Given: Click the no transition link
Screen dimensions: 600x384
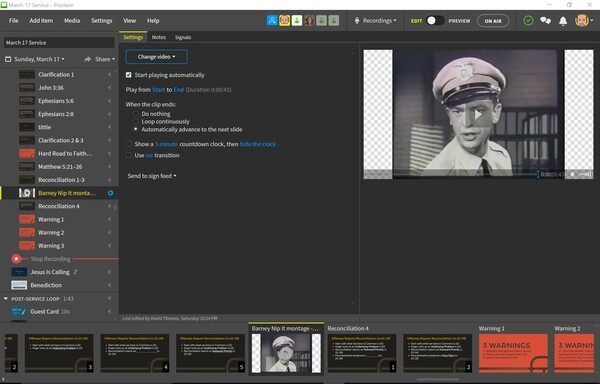Looking at the screenshot, I should tap(149, 155).
